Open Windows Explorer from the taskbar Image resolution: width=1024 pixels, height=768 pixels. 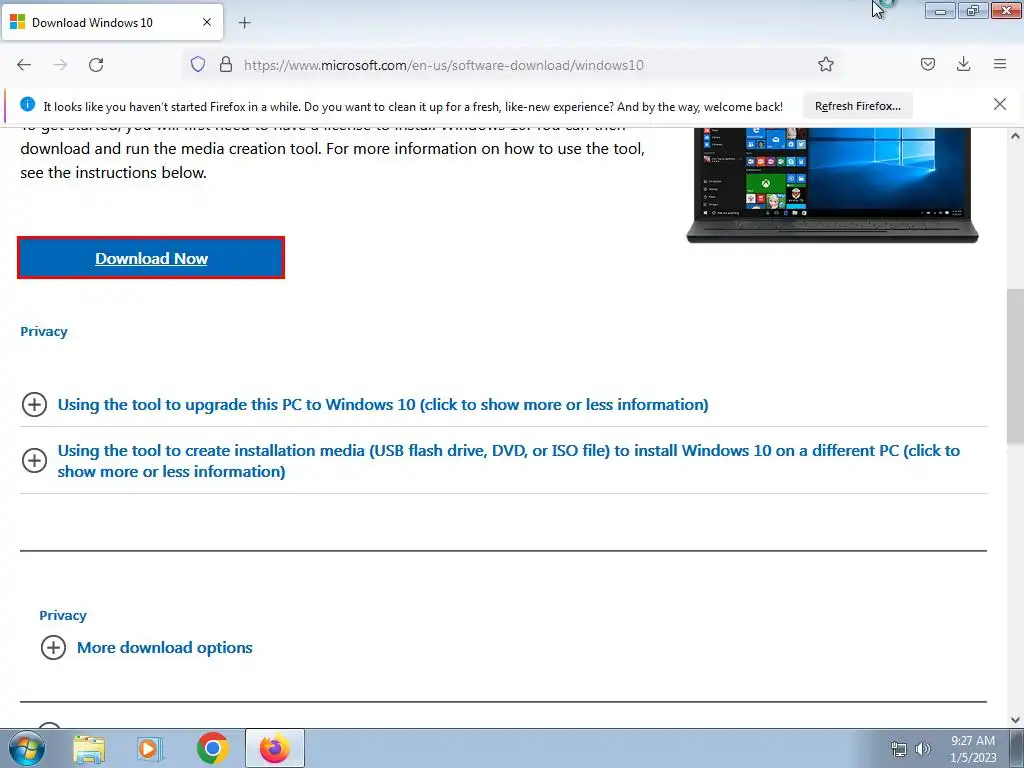click(89, 749)
